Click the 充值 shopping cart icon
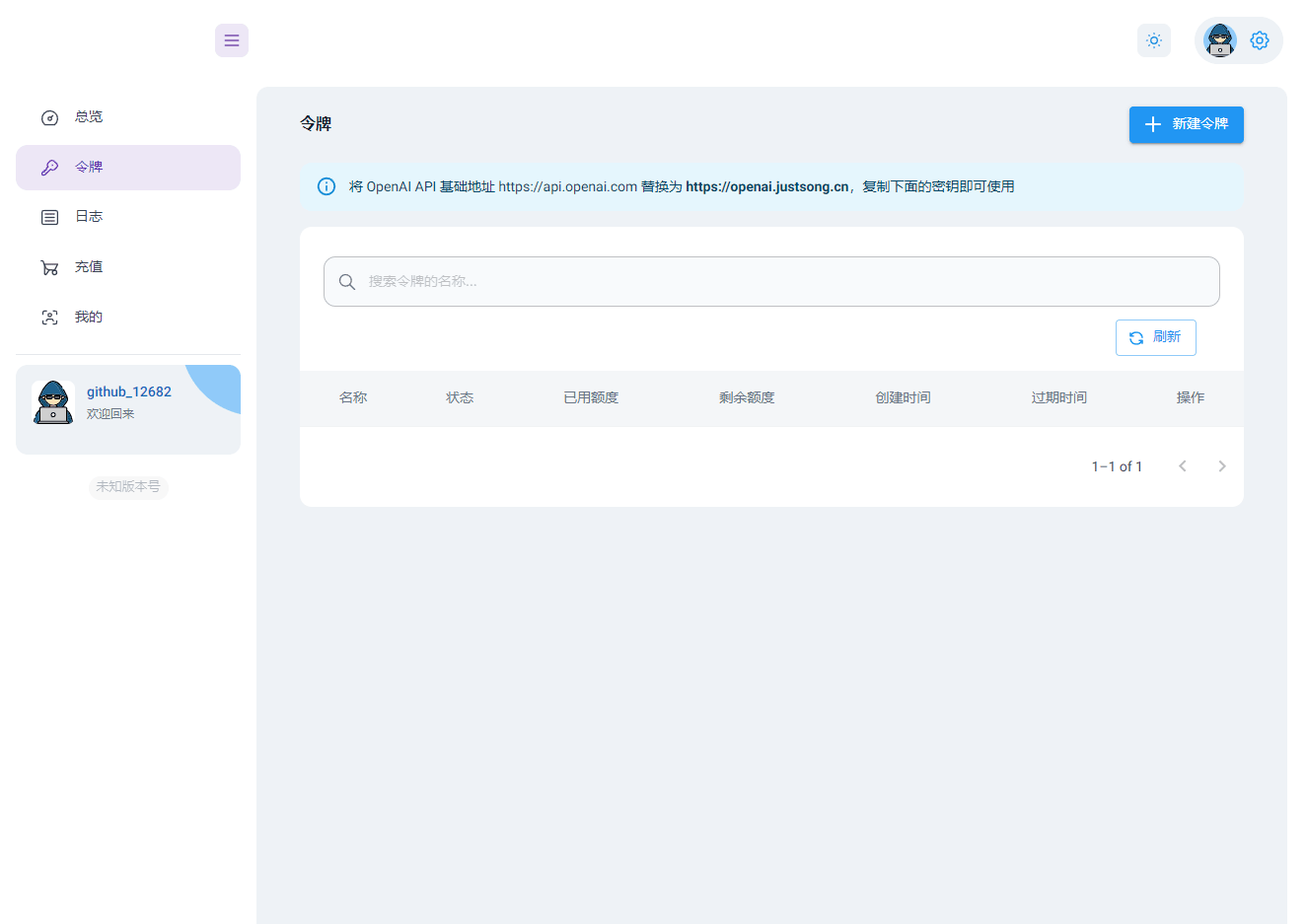The height and width of the screenshot is (924, 1307). [50, 267]
